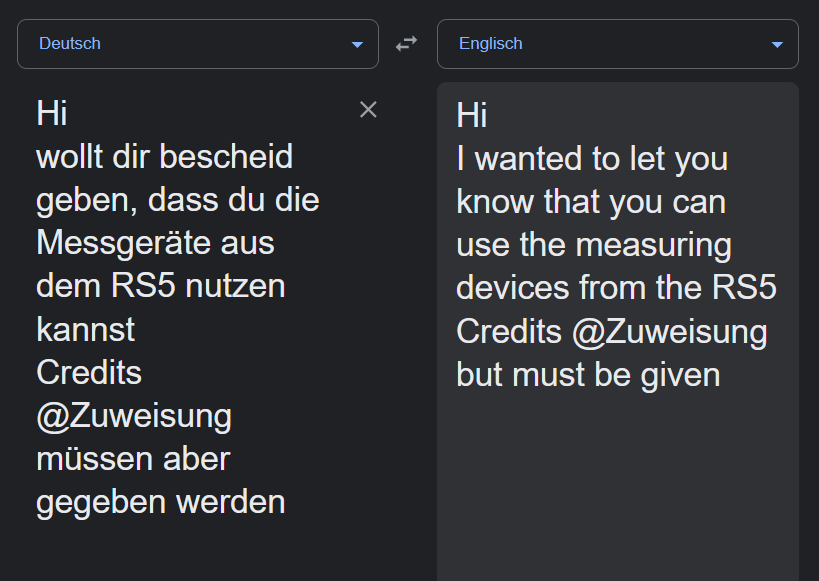This screenshot has height=581, width=819.
Task: Open the Deutsch source language dropdown
Action: point(197,44)
